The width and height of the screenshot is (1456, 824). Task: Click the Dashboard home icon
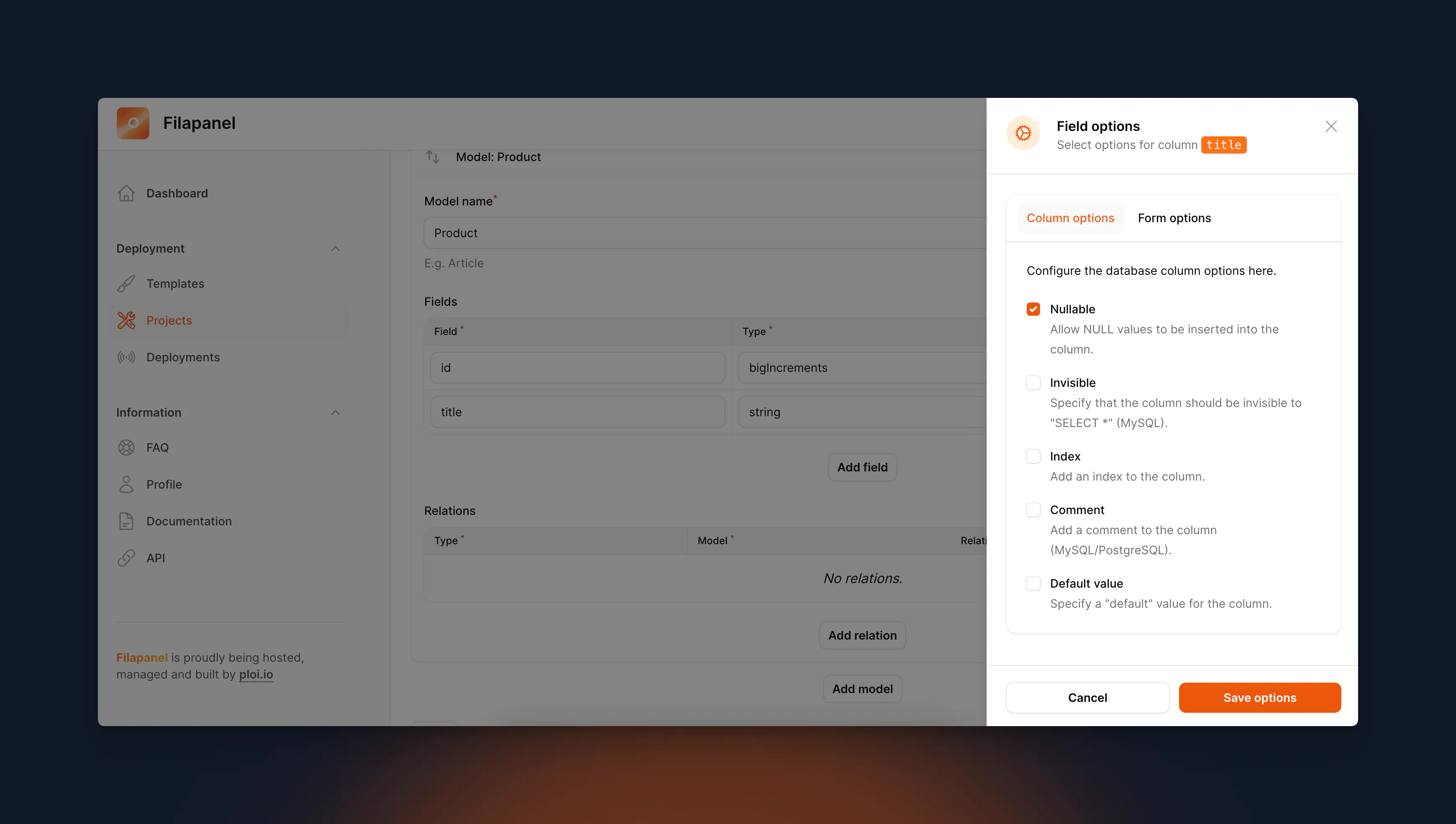[x=126, y=194]
